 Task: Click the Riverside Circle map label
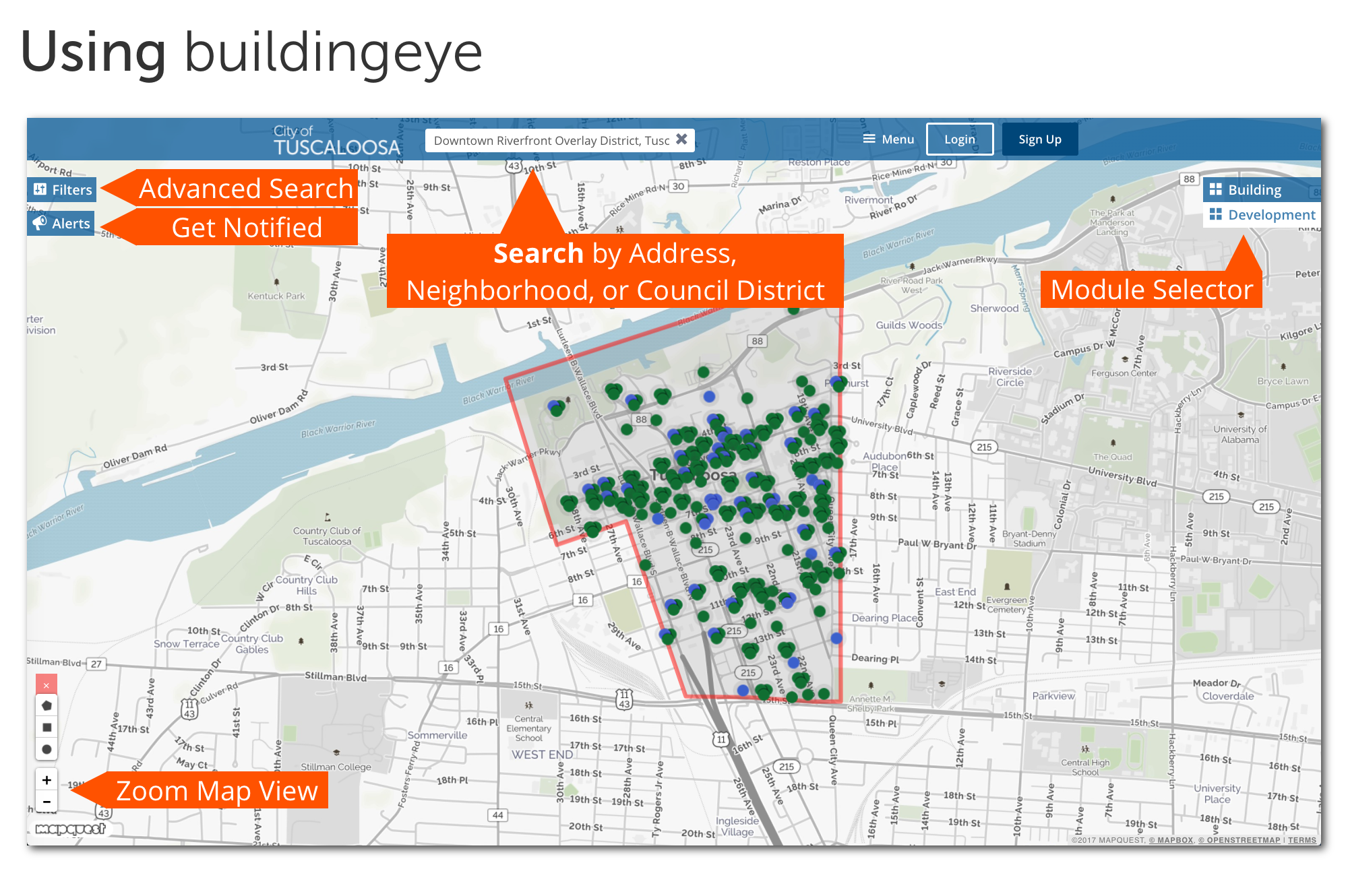click(1010, 377)
